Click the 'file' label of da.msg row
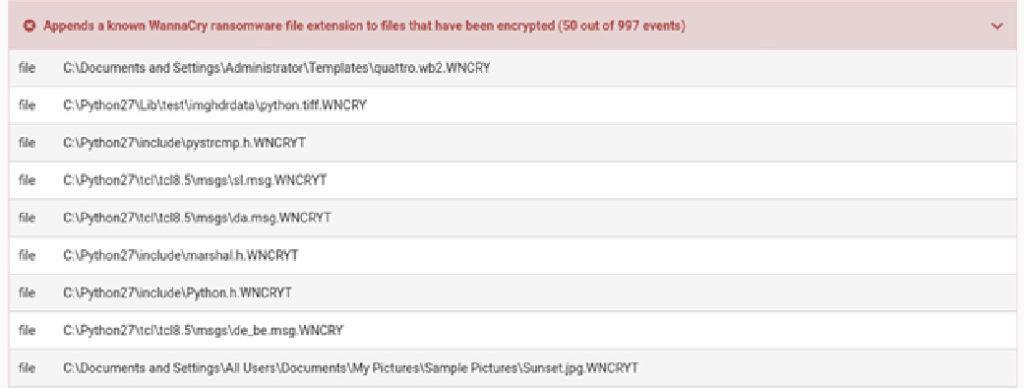 click(27, 218)
